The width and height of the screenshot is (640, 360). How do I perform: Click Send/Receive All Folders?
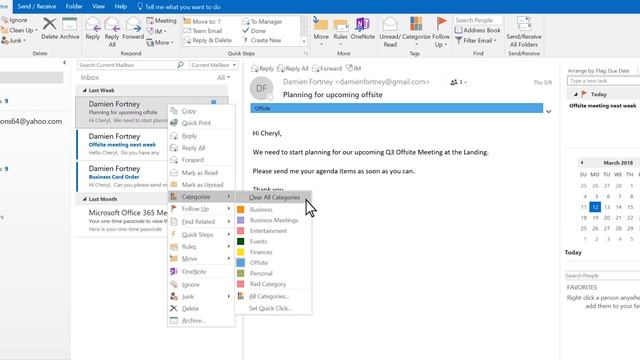point(524,32)
